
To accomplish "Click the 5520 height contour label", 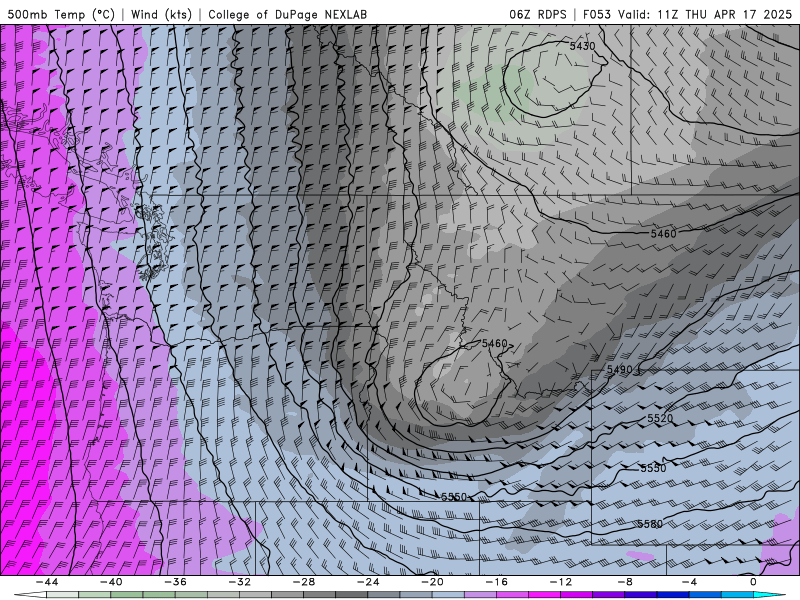I will 660,418.
